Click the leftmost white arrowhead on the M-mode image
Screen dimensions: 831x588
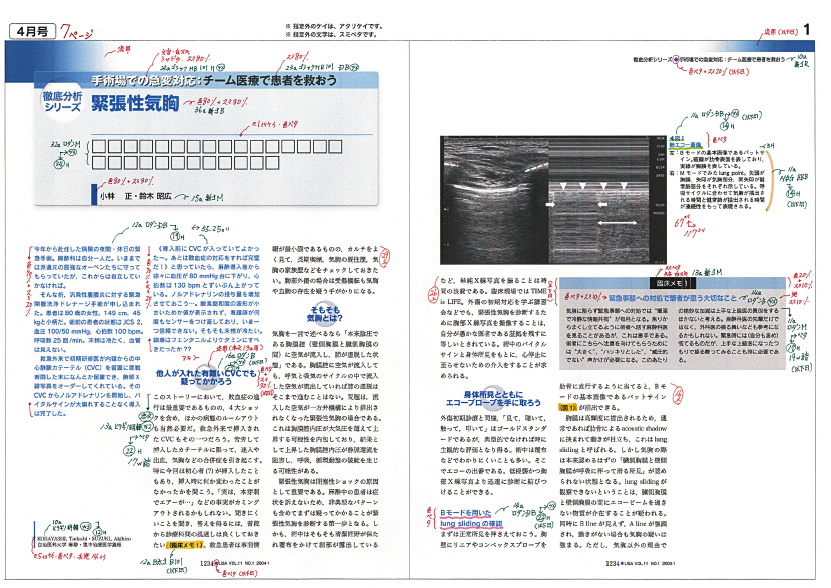coord(565,187)
